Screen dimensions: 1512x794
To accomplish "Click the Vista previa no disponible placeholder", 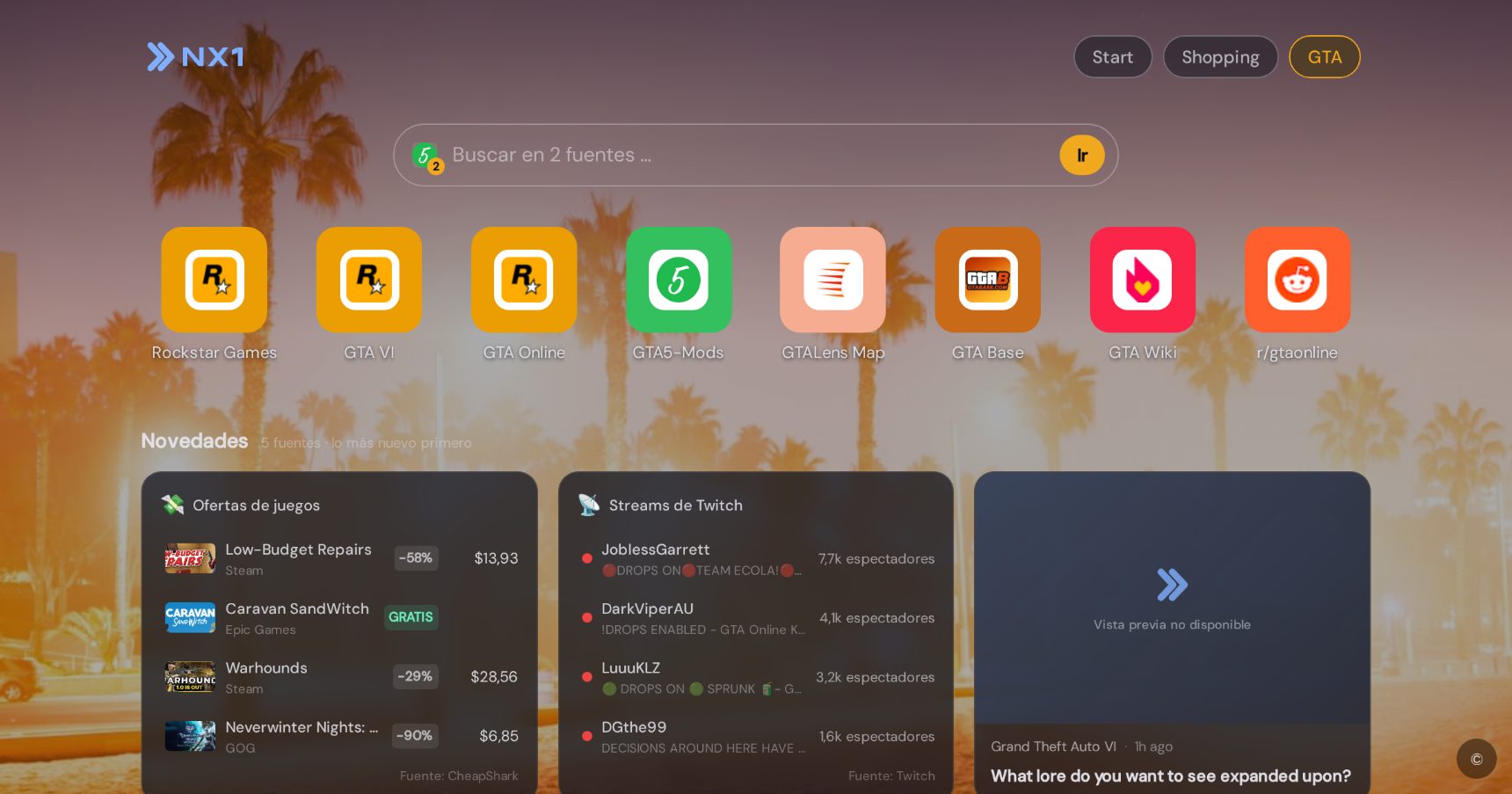I will point(1172,598).
